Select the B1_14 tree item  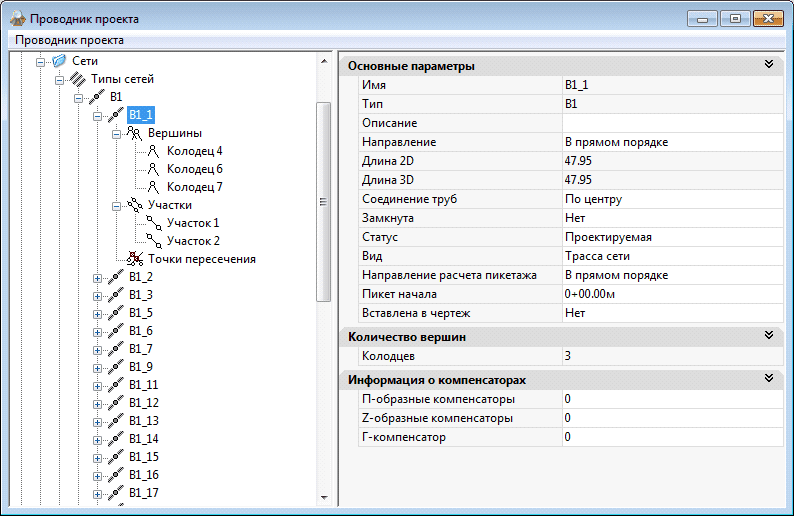[143, 439]
